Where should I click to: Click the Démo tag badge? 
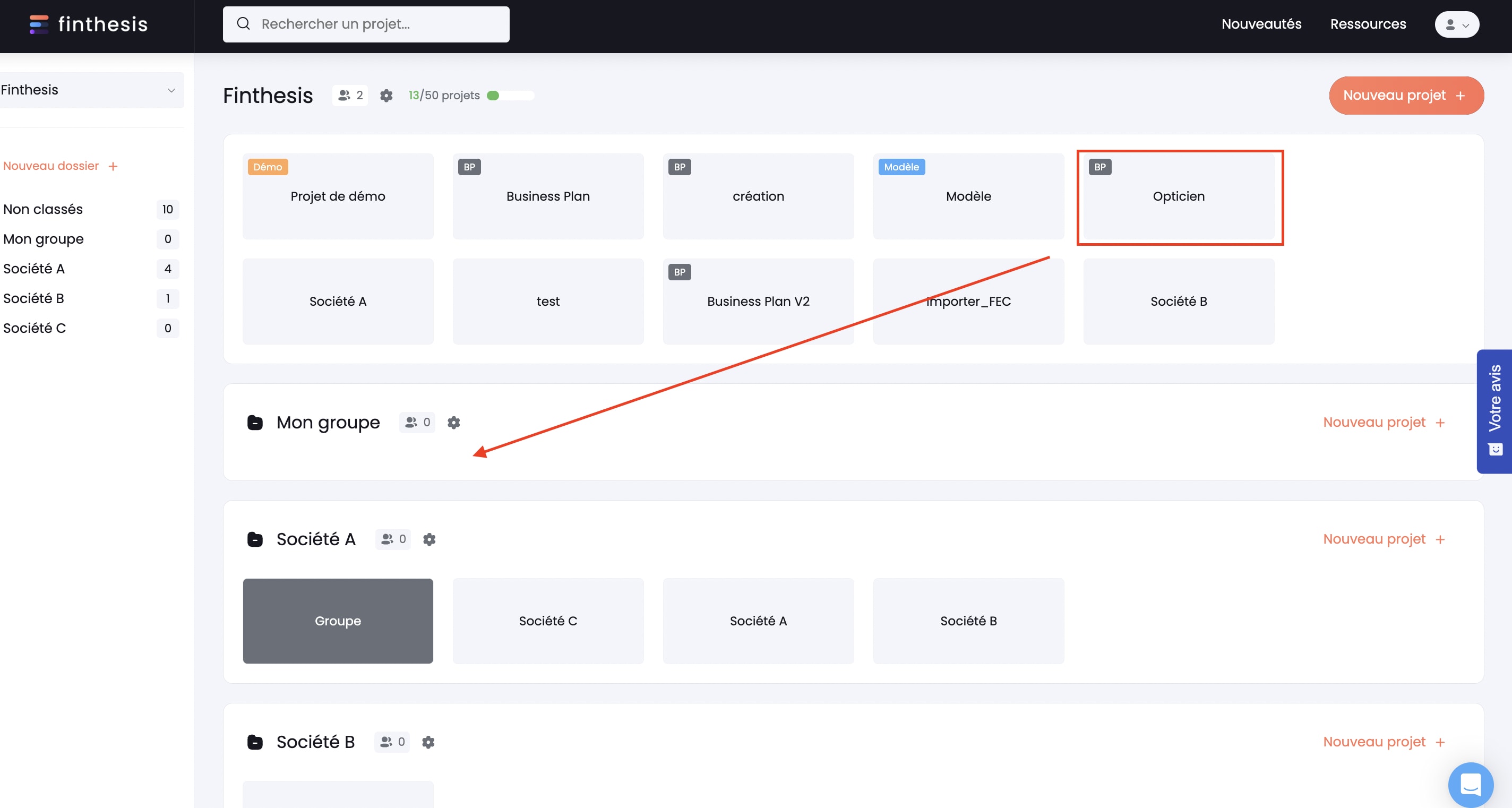[268, 167]
